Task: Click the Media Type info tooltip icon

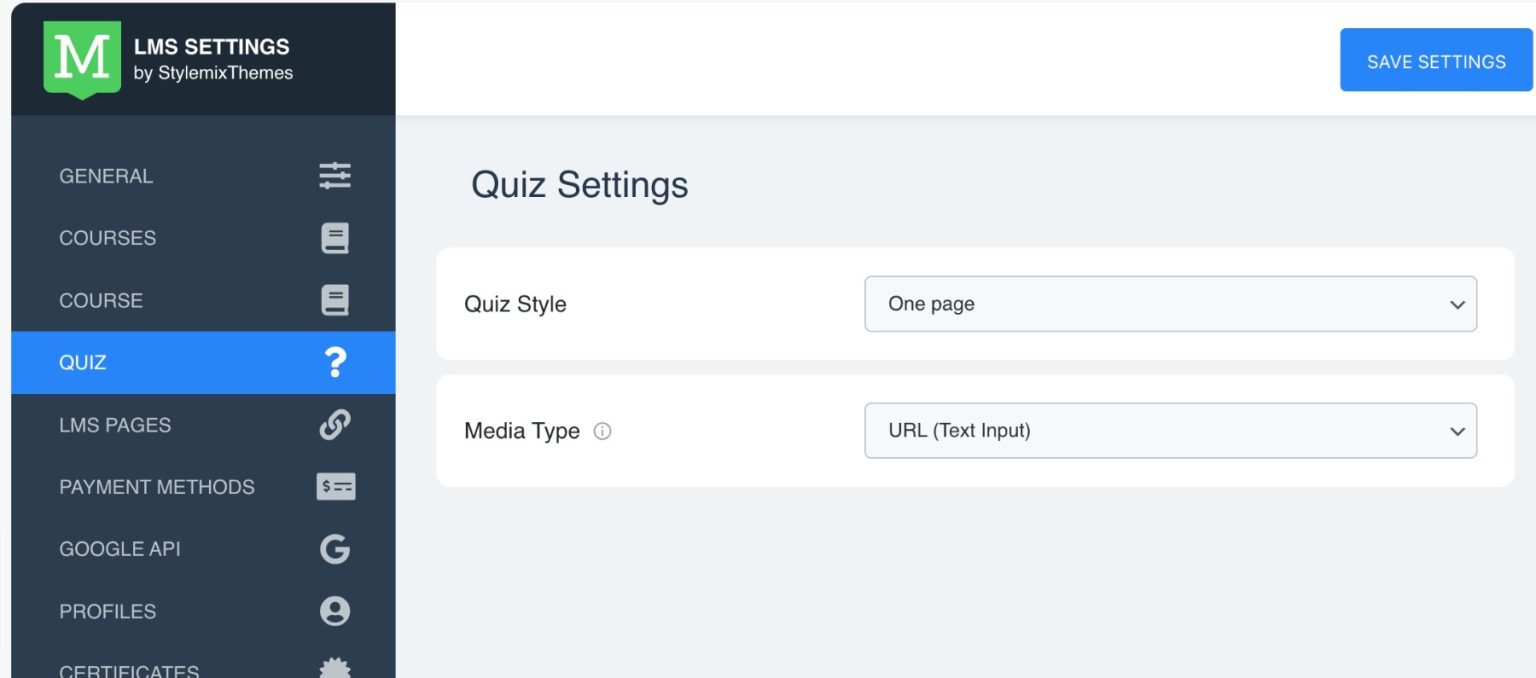Action: coord(602,431)
